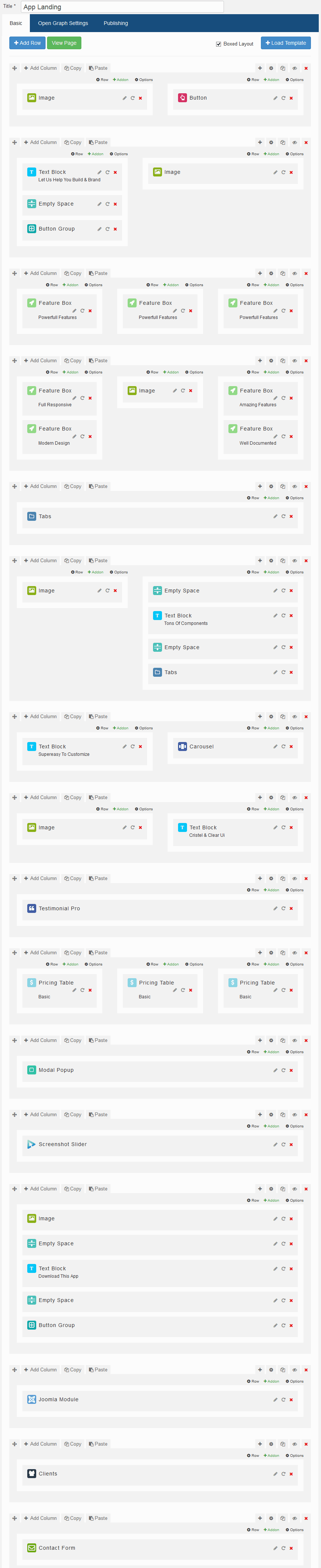Viewport: 321px width, 1568px height.
Task: Click the Title input field
Action: click(x=122, y=7)
